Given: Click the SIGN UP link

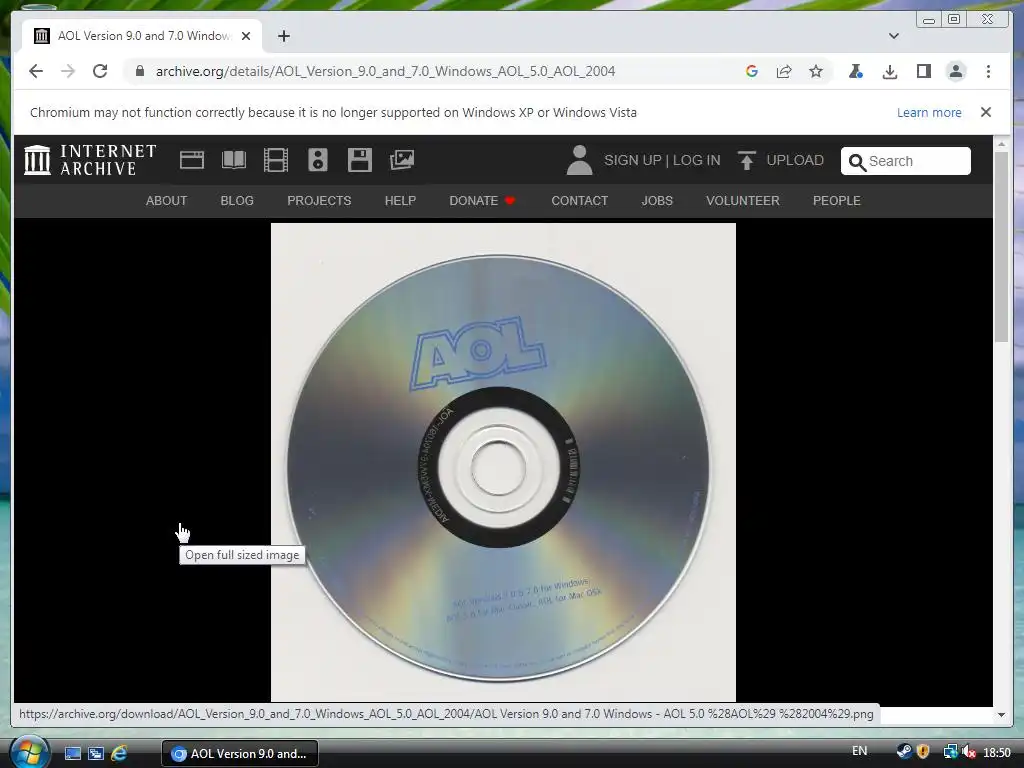Looking at the screenshot, I should (x=632, y=160).
